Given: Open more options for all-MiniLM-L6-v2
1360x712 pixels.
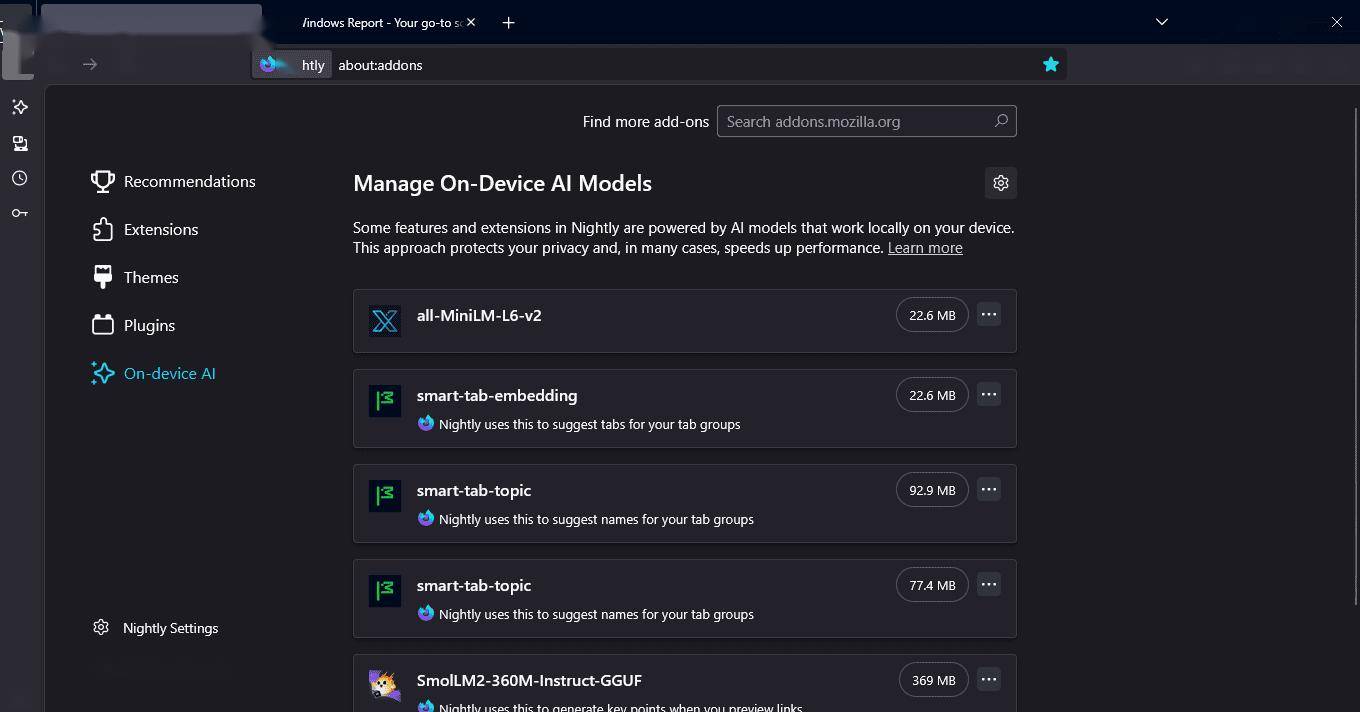Looking at the screenshot, I should click(989, 314).
